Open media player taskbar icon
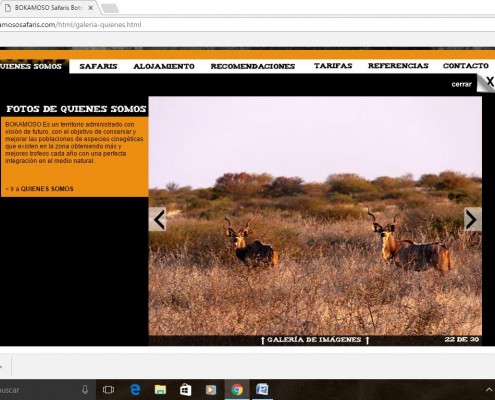The height and width of the screenshot is (400, 495). tap(211, 389)
